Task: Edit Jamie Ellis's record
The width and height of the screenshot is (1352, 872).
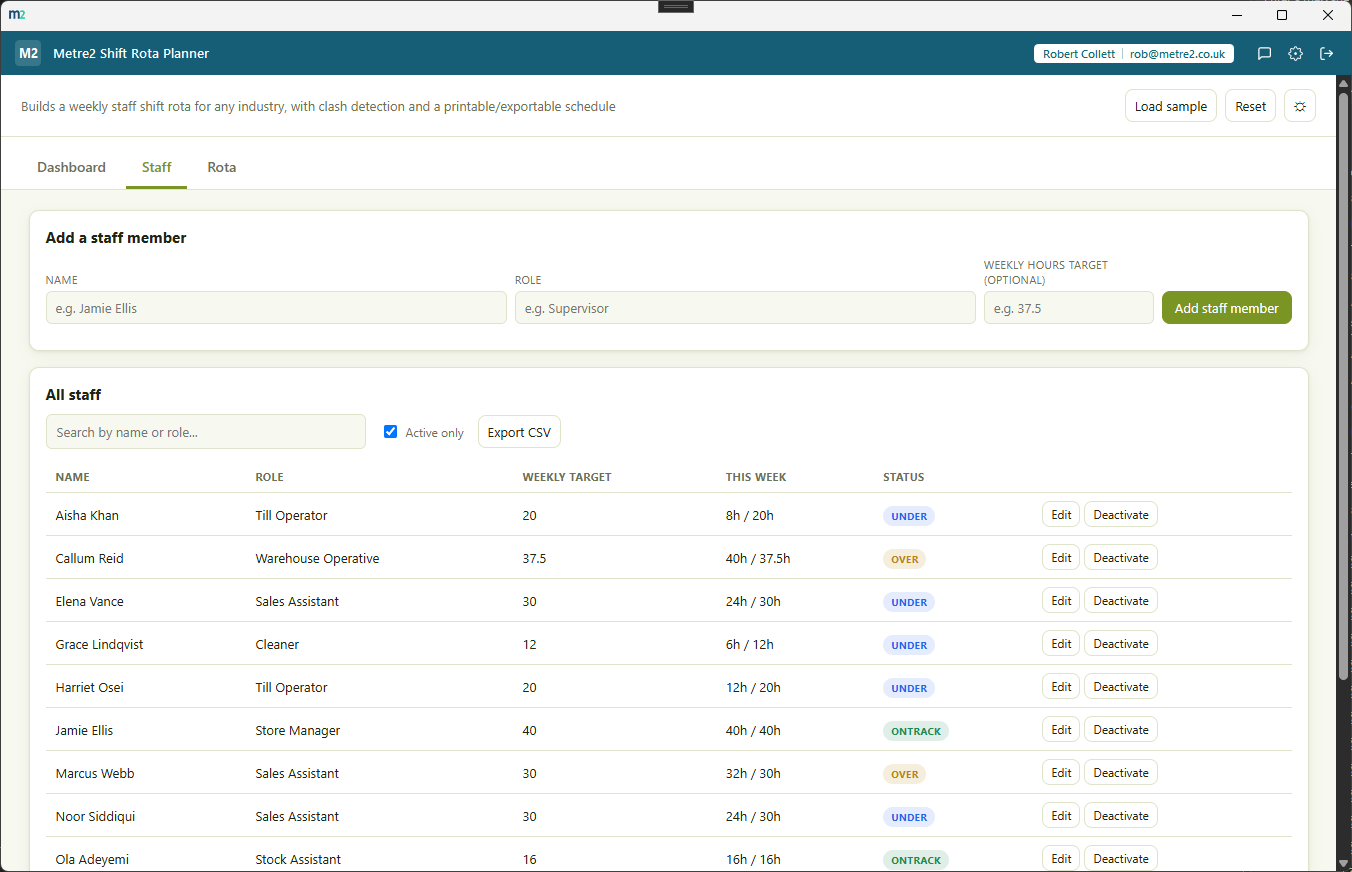Action: click(1061, 730)
